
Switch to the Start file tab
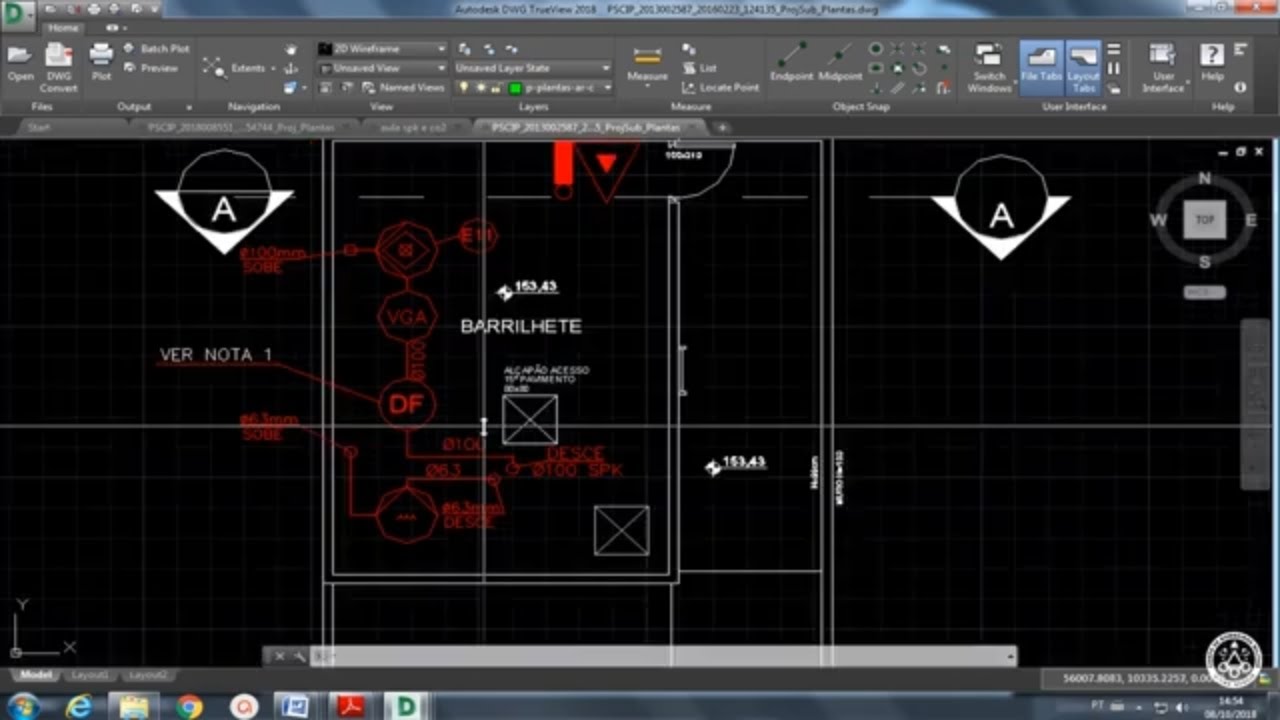click(39, 127)
